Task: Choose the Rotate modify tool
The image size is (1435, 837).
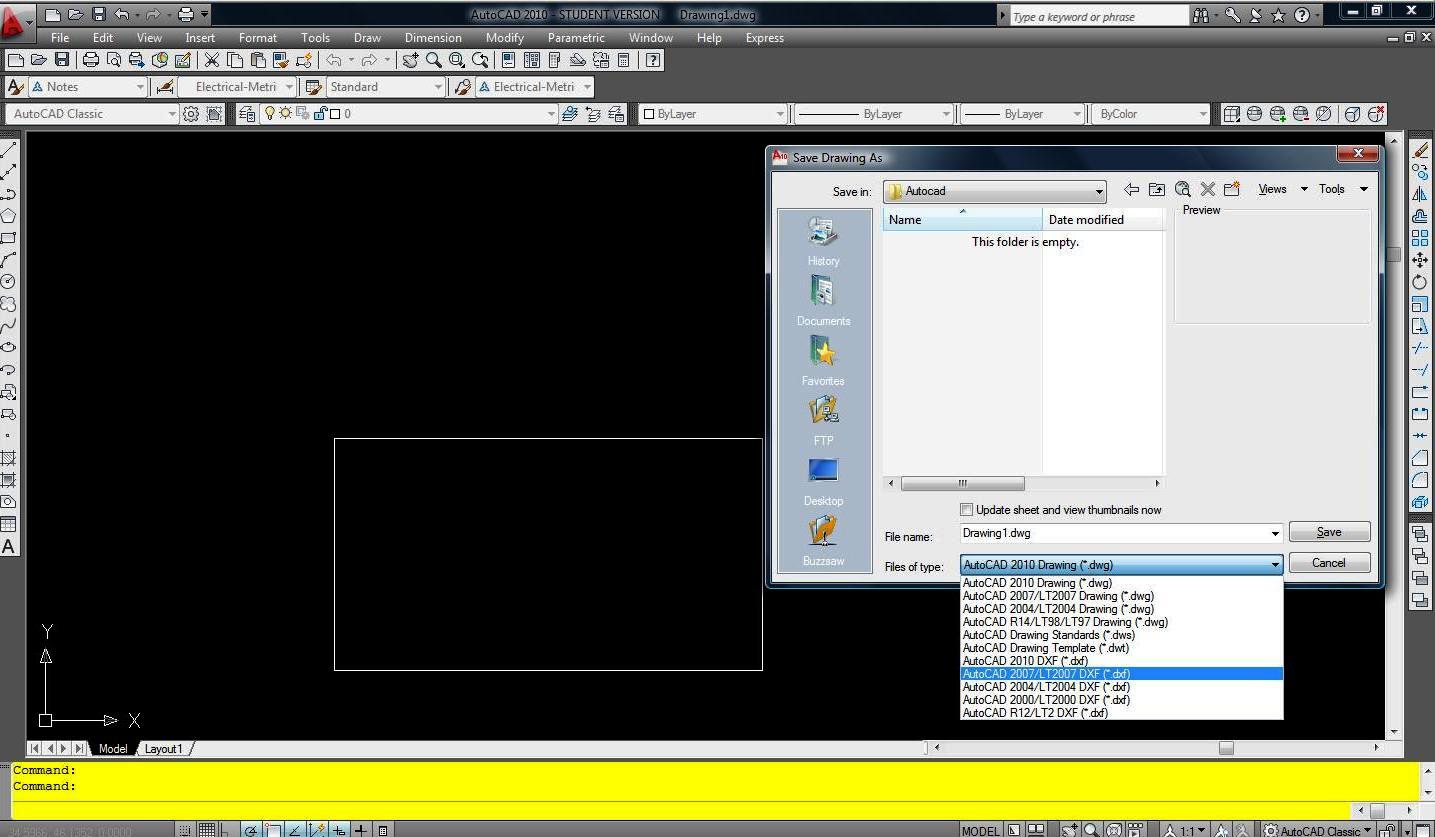Action: point(1420,282)
